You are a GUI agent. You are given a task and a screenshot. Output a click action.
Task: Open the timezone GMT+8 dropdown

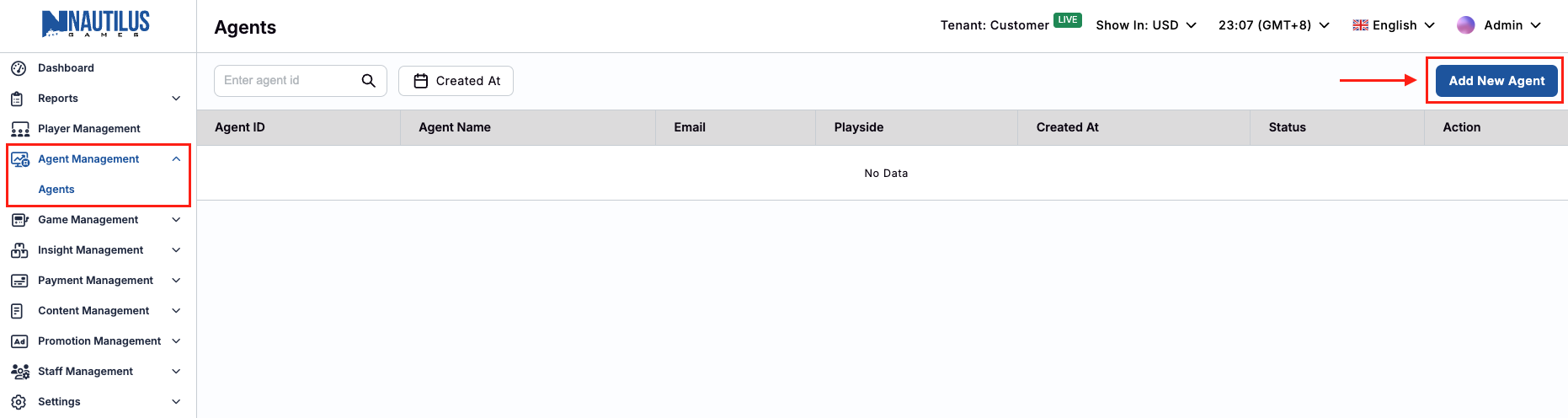[1273, 25]
